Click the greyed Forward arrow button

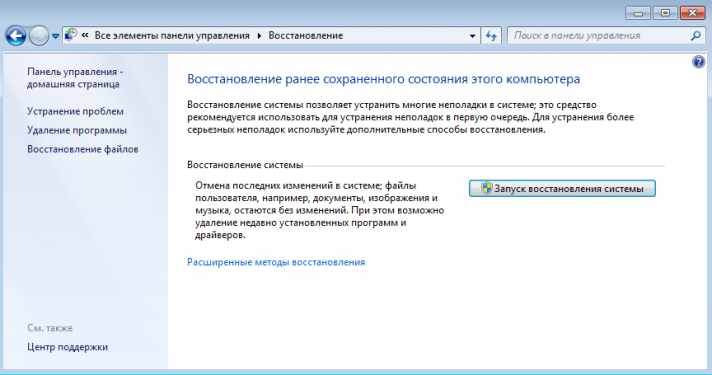point(39,35)
